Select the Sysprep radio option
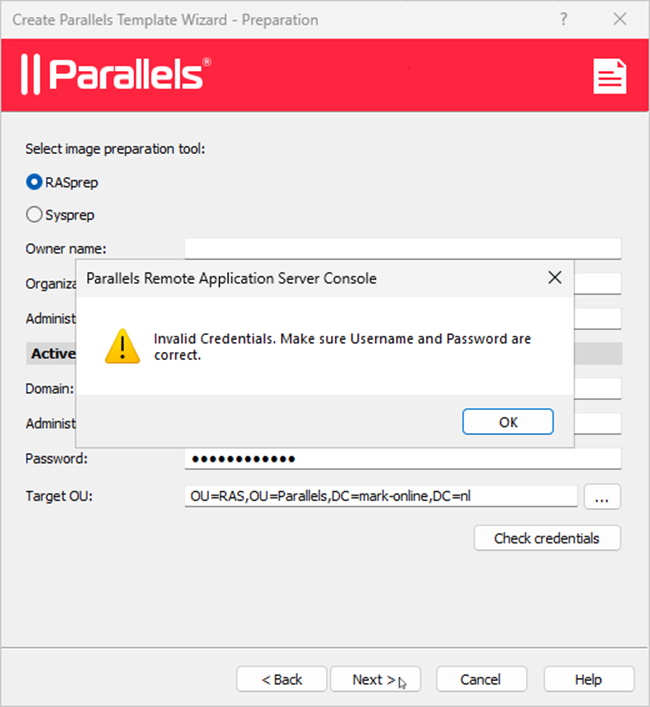Viewport: 650px width, 707px height. pyautogui.click(x=34, y=214)
